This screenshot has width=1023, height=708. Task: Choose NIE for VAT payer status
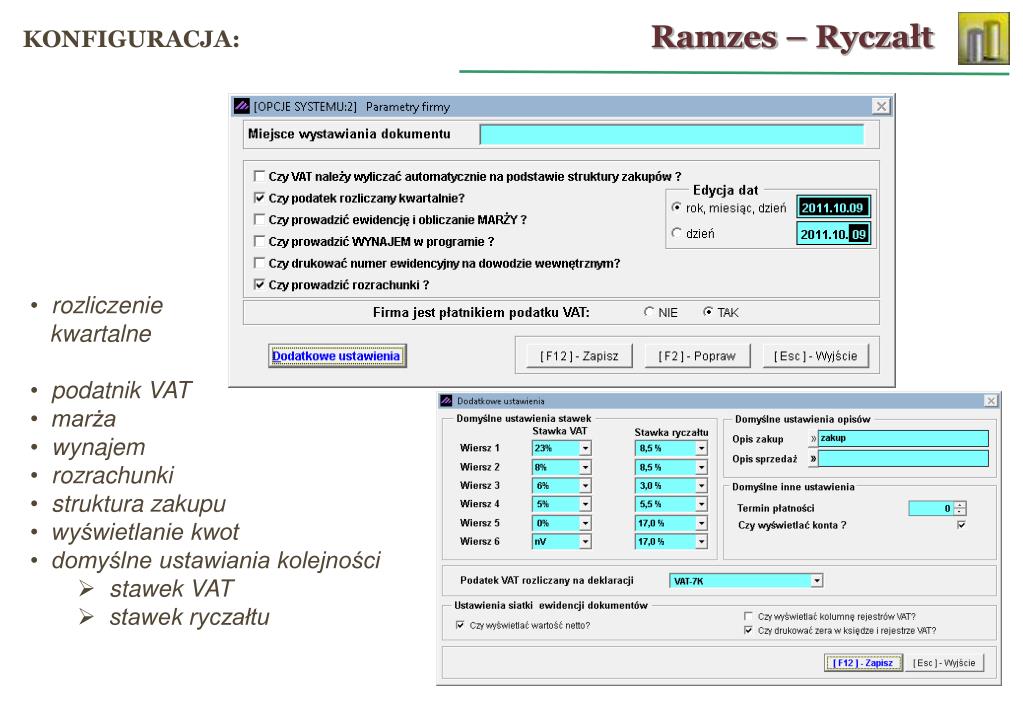649,312
